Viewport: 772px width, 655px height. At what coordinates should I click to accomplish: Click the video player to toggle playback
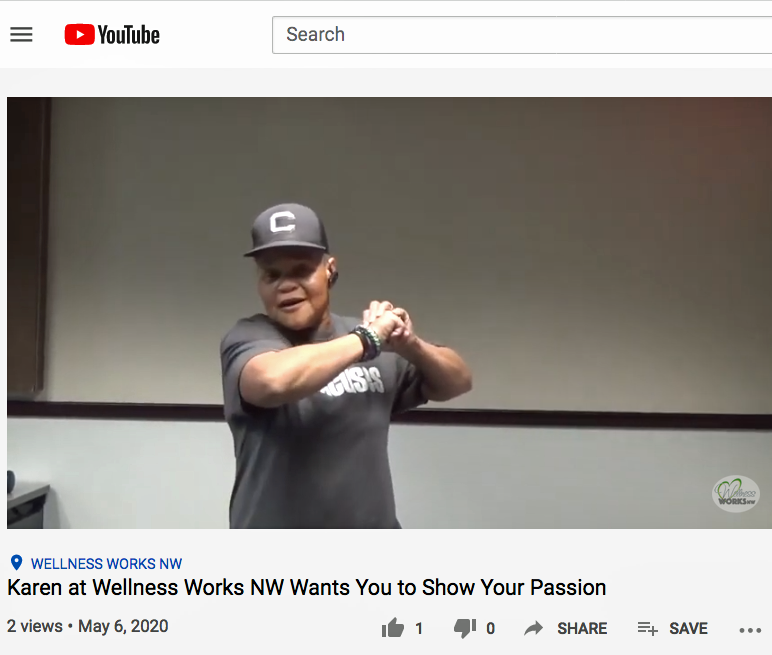coord(389,313)
